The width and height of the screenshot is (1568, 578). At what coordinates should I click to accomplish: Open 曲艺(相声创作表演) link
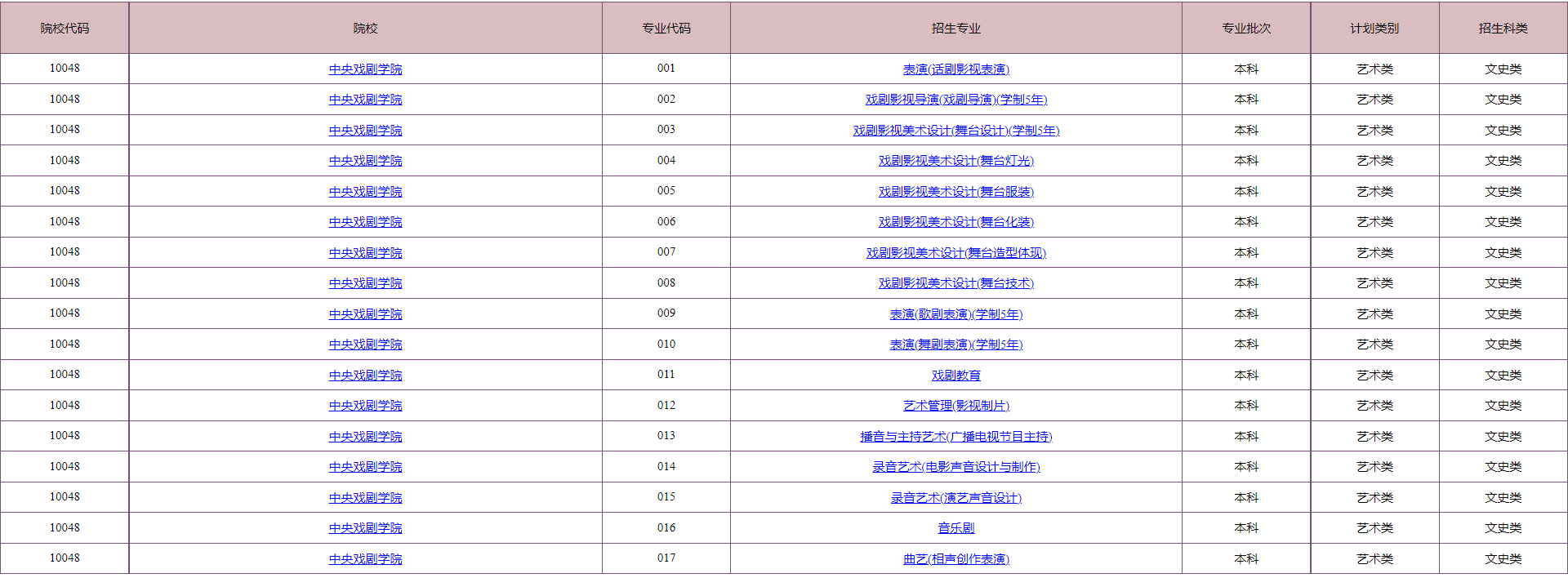(x=955, y=559)
